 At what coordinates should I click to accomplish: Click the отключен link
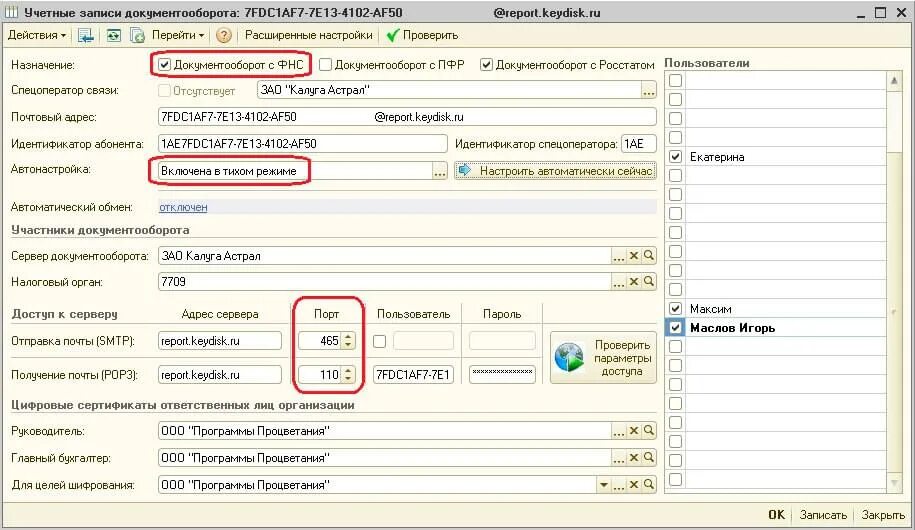183,207
